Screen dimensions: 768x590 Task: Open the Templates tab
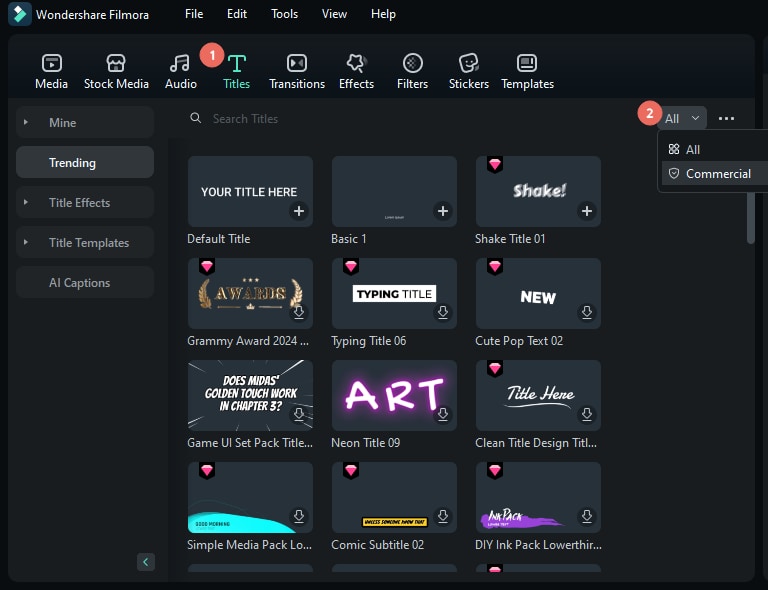pos(527,71)
